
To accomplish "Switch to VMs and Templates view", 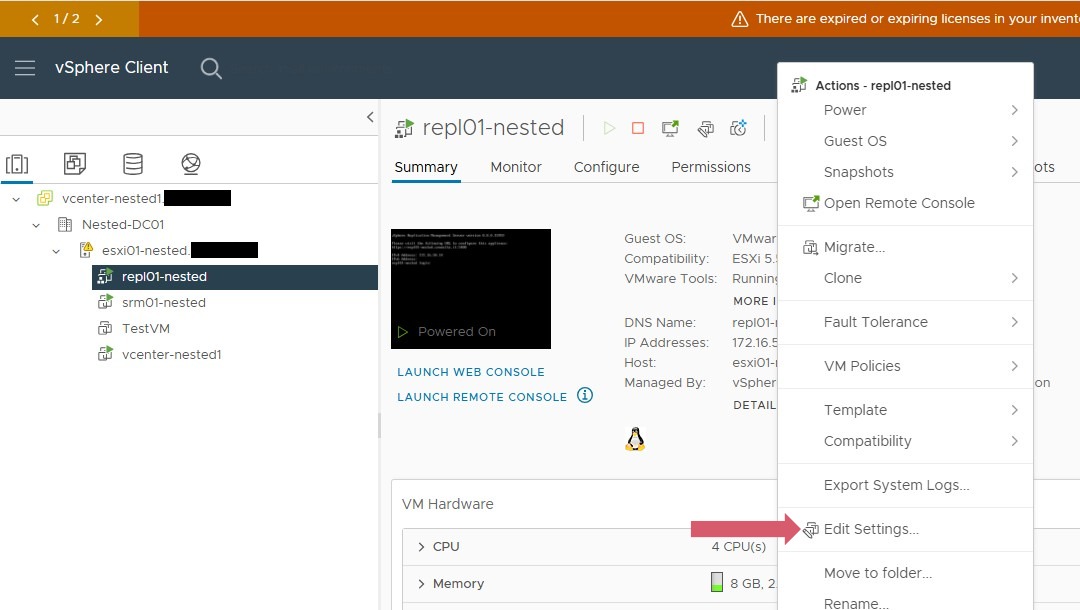I will [x=75, y=164].
